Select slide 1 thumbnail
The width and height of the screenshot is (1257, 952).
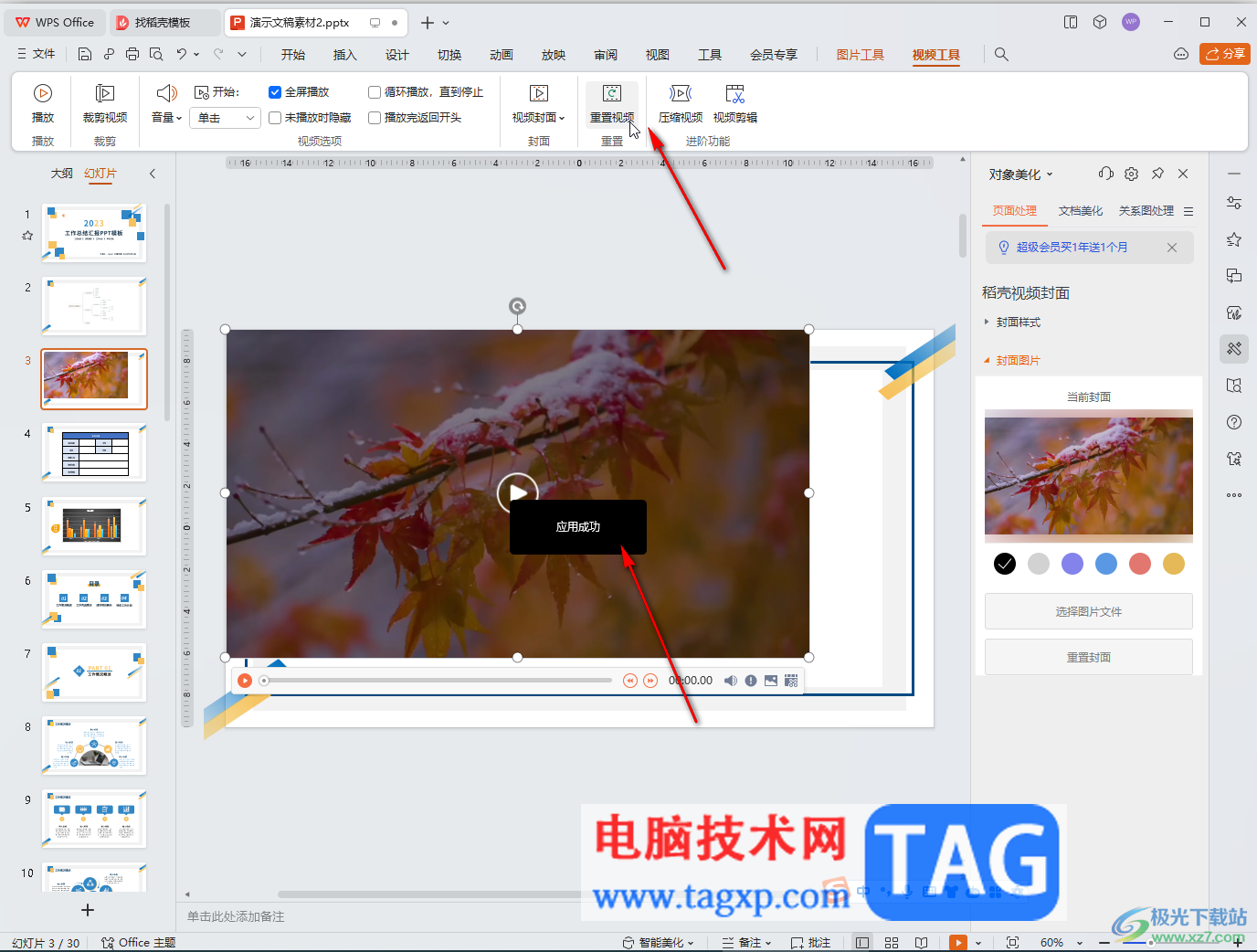pos(94,233)
